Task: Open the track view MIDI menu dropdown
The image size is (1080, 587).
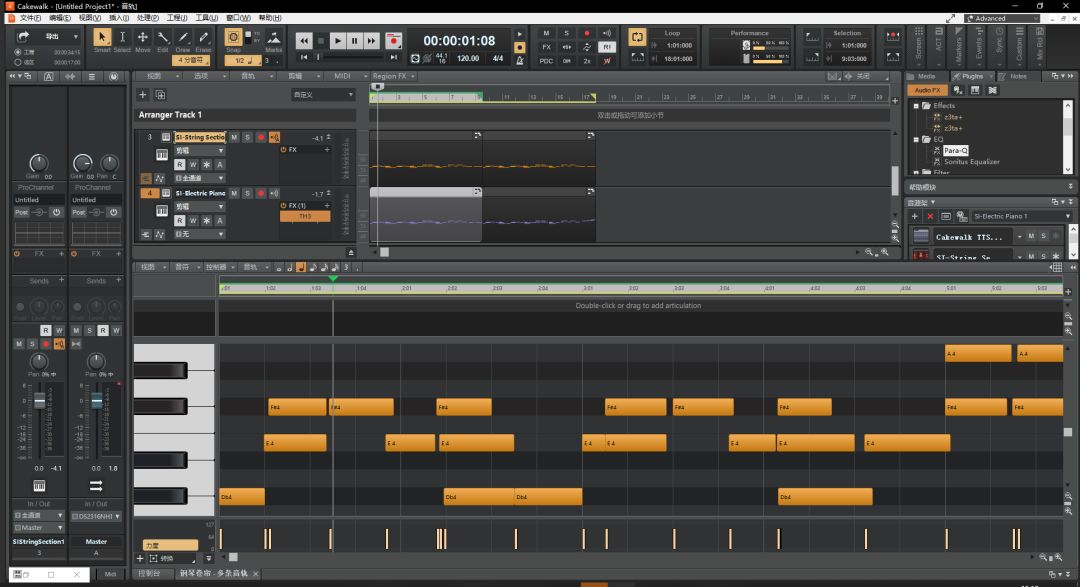Action: (x=343, y=76)
